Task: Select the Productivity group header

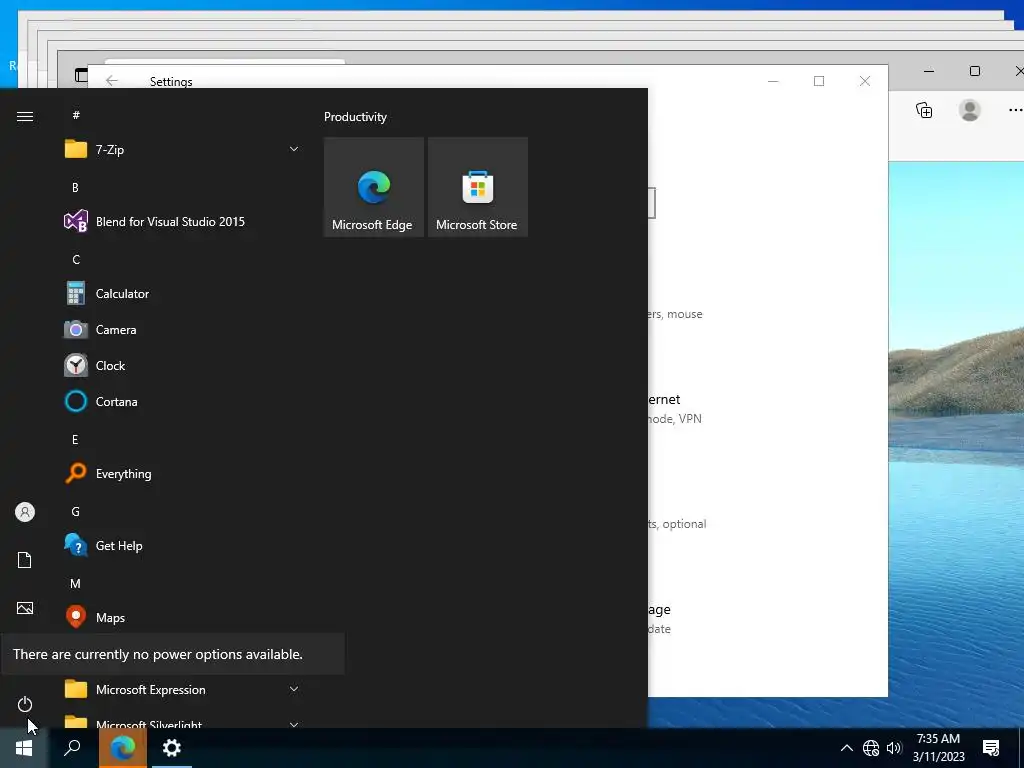Action: click(x=355, y=117)
